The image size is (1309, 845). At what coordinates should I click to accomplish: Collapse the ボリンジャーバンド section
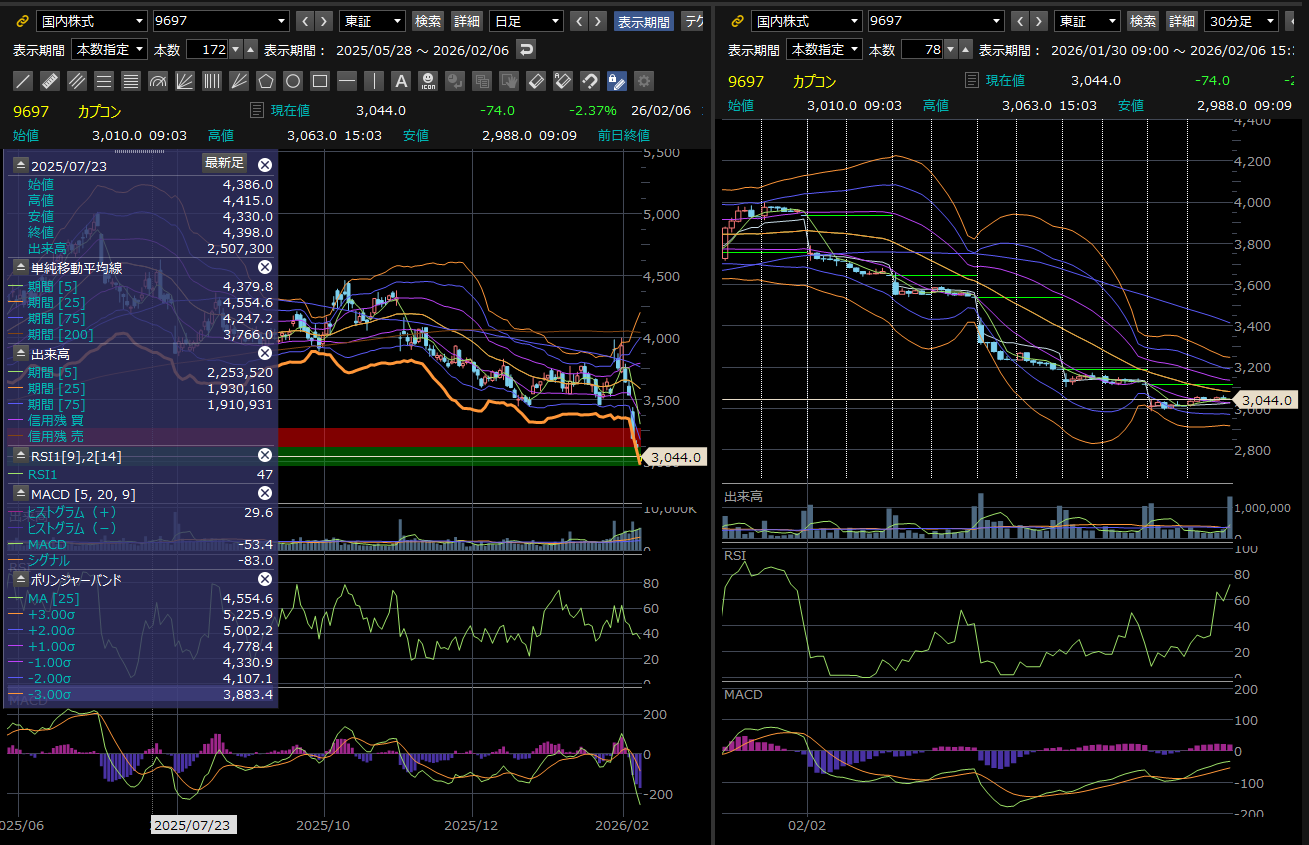pyautogui.click(x=20, y=579)
